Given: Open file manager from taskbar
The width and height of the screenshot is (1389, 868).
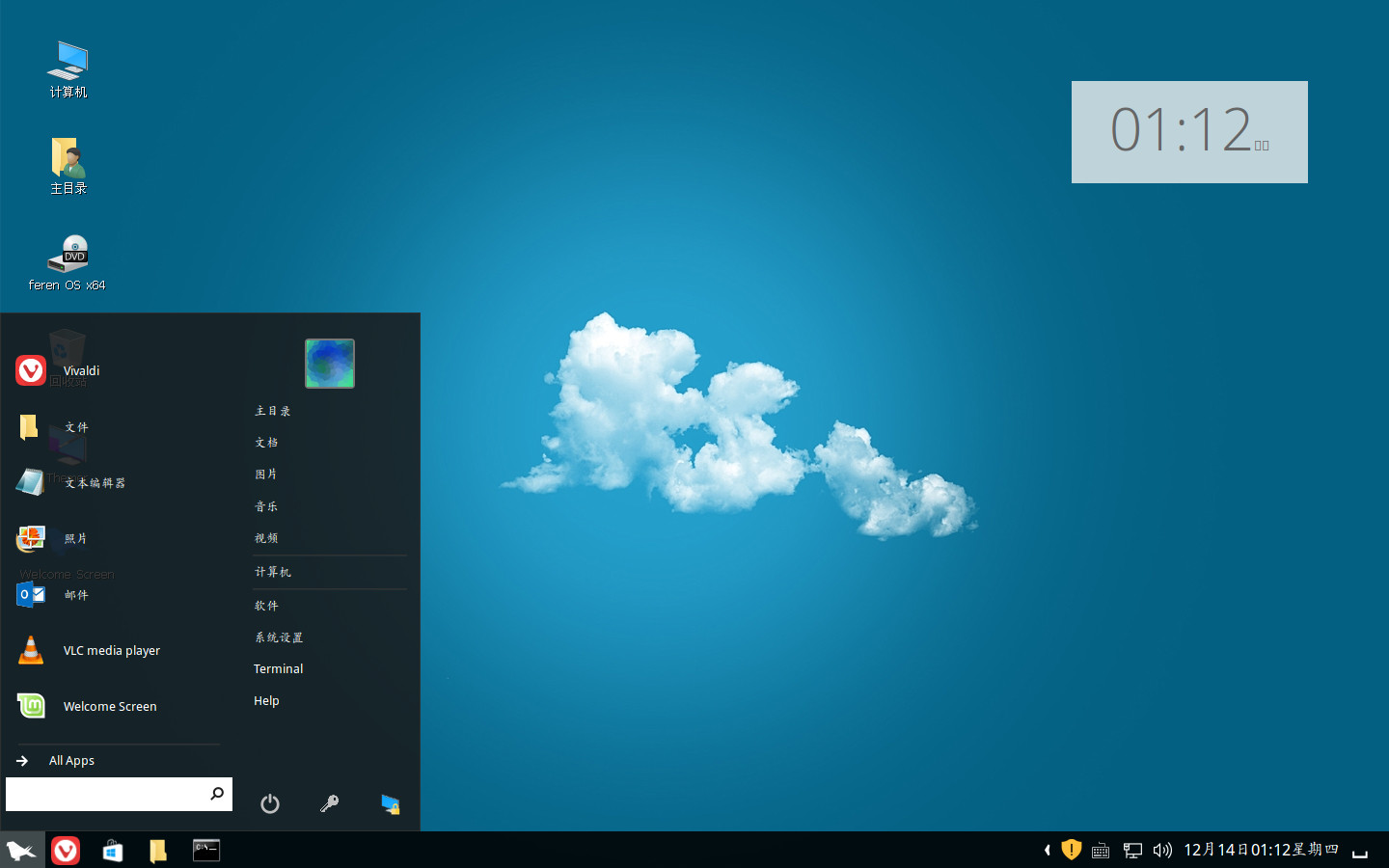Looking at the screenshot, I should (x=158, y=850).
